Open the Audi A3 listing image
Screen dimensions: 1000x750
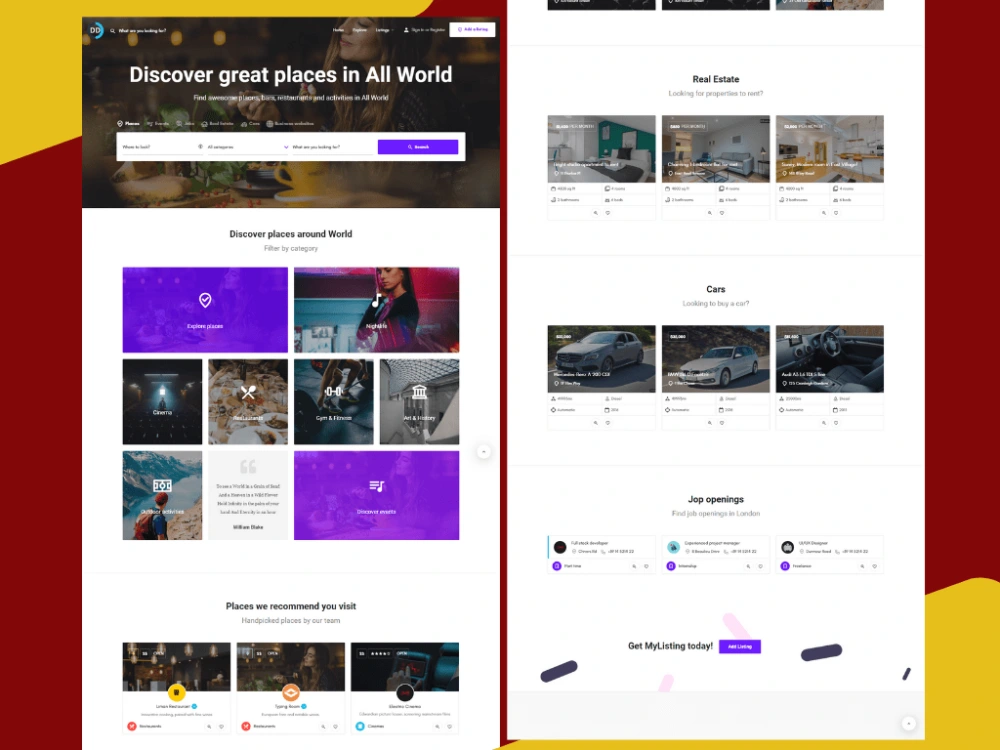830,358
